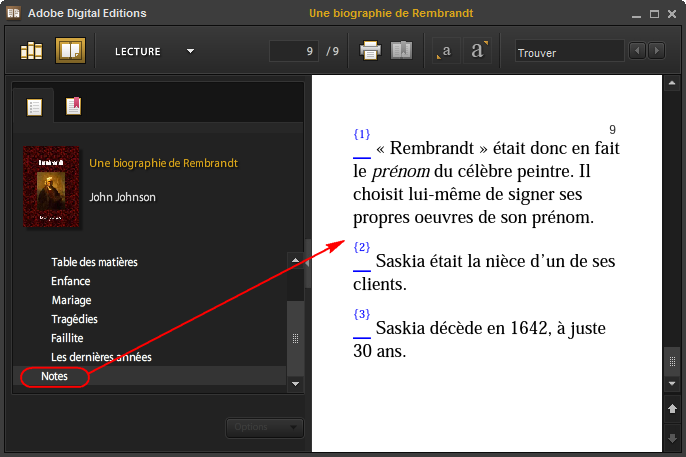Go to previous search result arrow

637,51
